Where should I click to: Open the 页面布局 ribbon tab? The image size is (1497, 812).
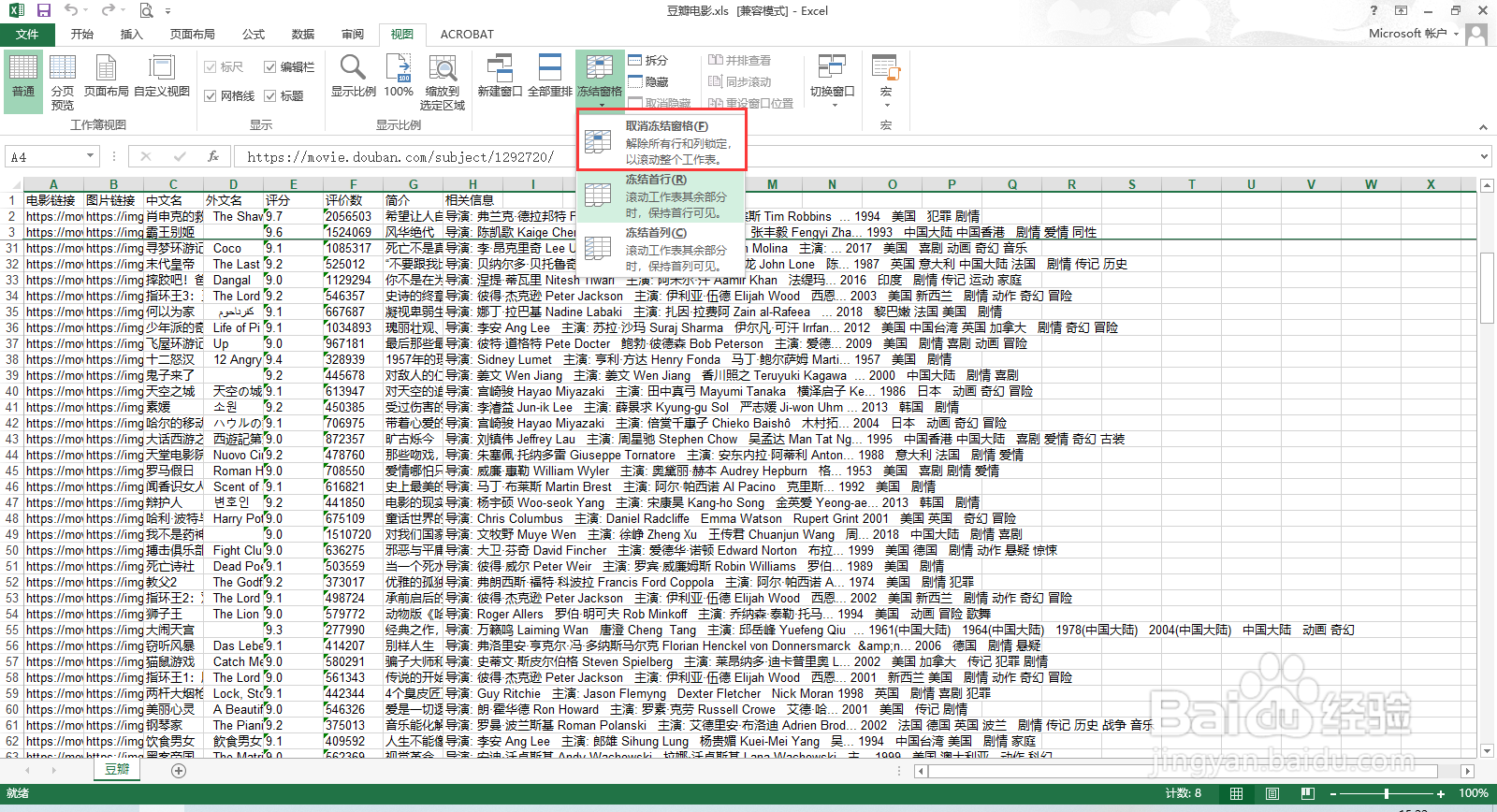[193, 35]
